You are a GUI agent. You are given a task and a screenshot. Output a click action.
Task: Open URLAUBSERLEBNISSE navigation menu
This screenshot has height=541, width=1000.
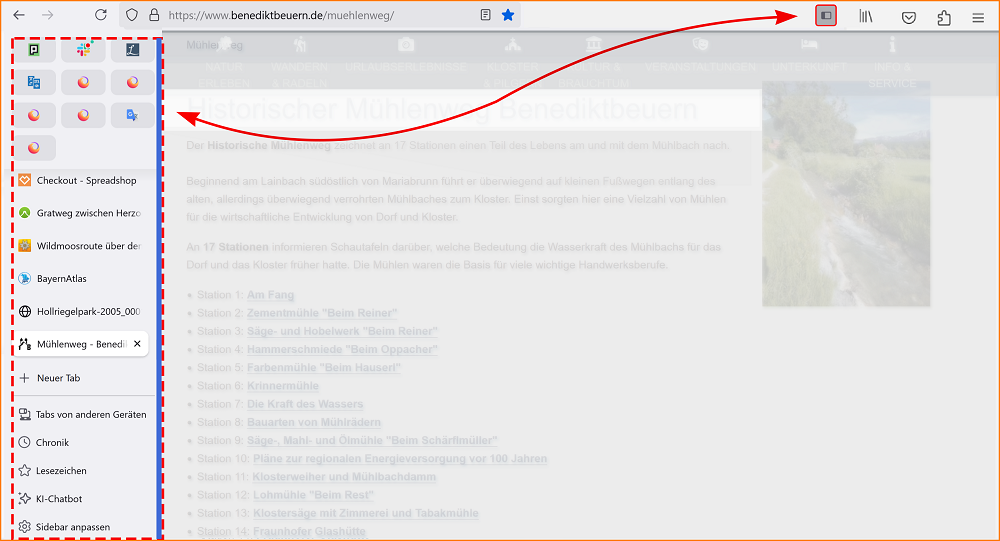pos(406,56)
